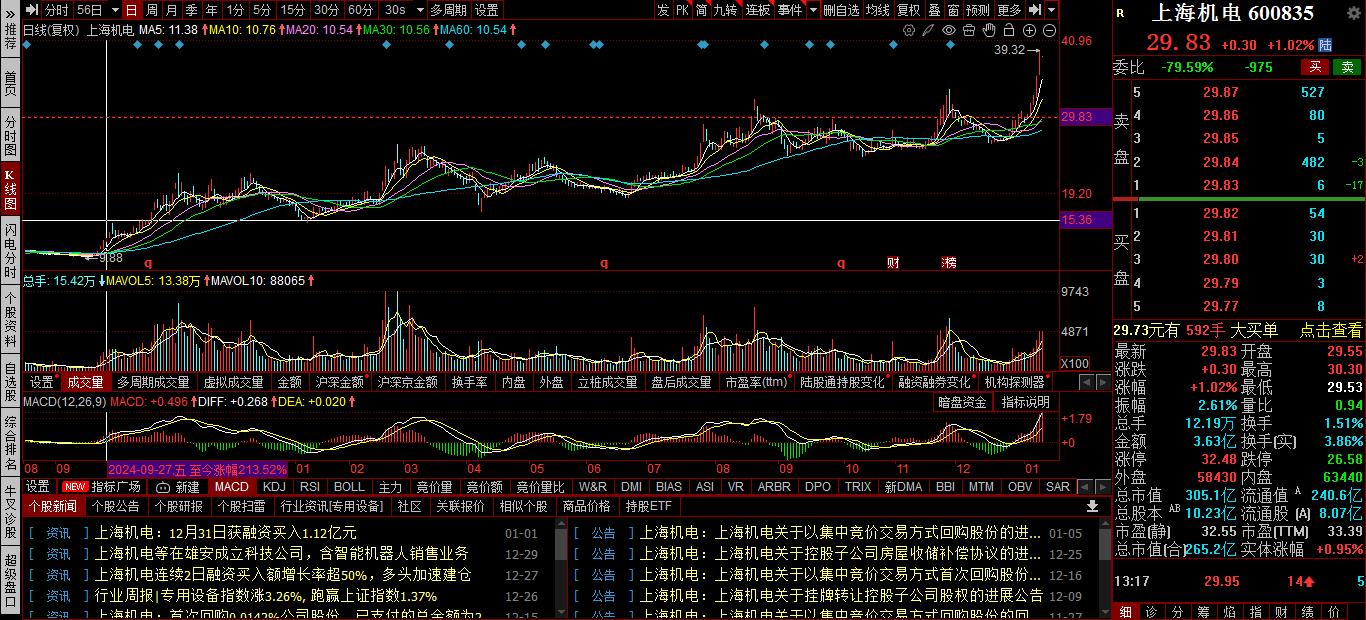Click the right arrow icon after 更多
The height and width of the screenshot is (620, 1366).
[1036, 9]
